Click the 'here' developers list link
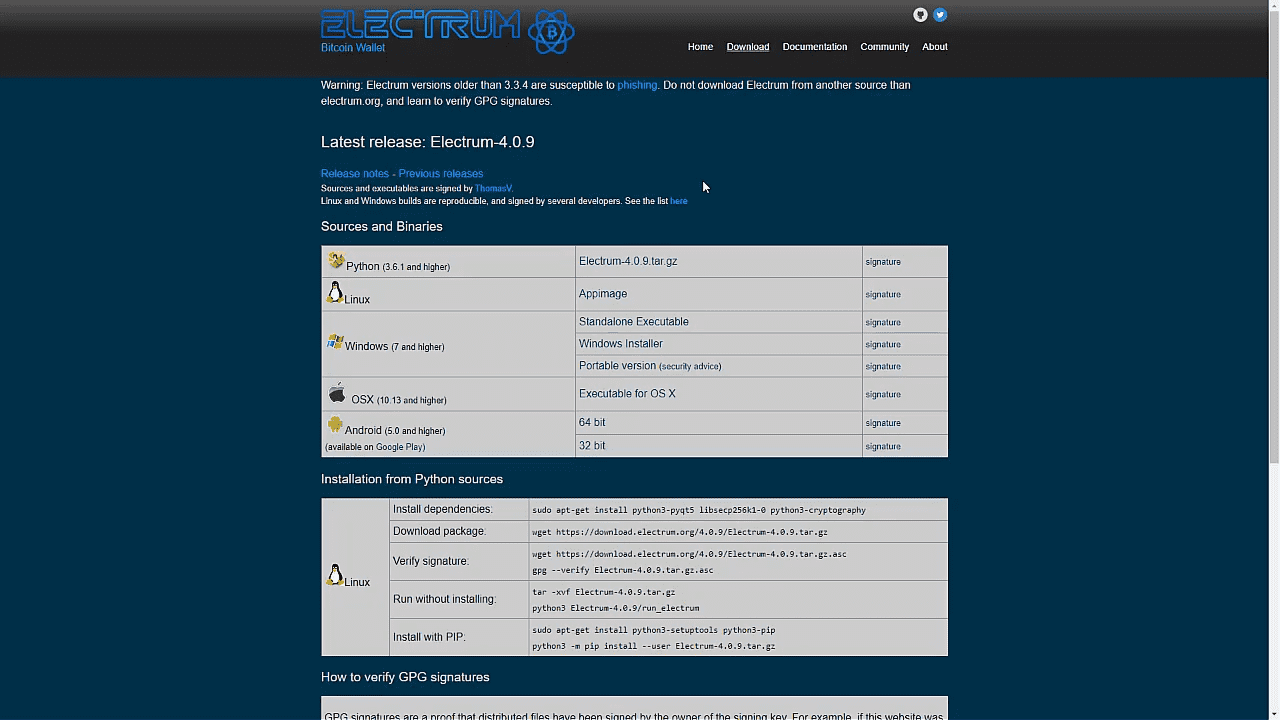This screenshot has height=720, width=1280. pos(679,201)
